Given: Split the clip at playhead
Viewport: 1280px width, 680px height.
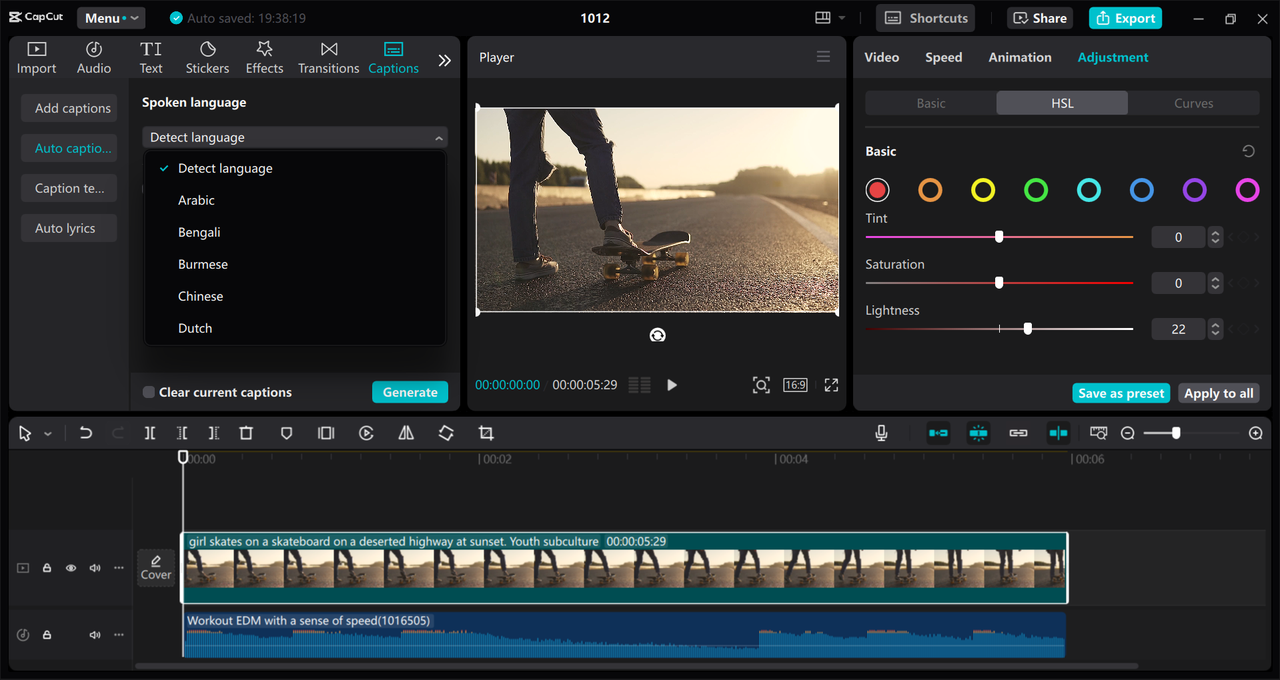Looking at the screenshot, I should tap(149, 433).
